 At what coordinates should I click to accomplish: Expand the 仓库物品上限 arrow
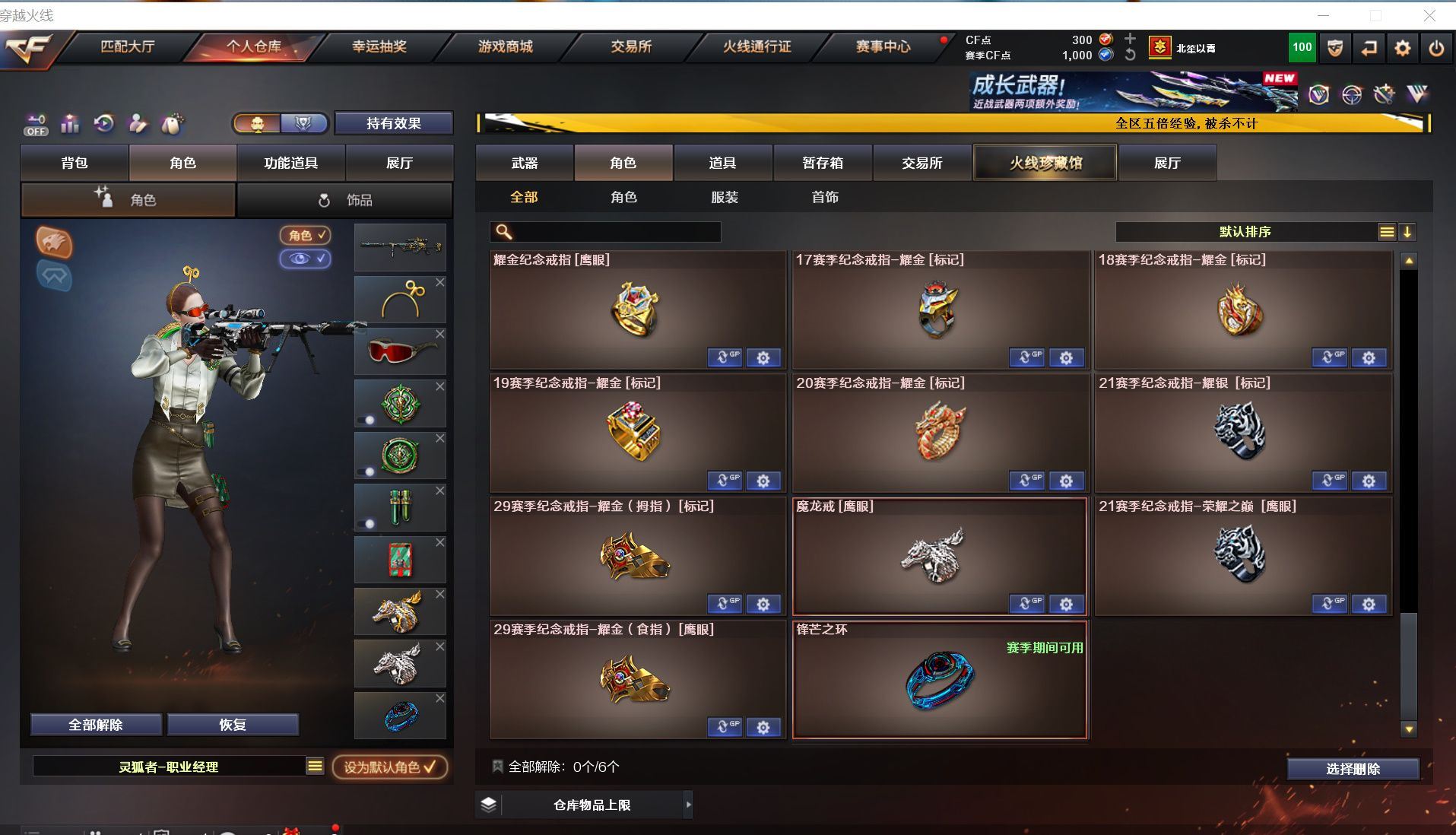(688, 805)
